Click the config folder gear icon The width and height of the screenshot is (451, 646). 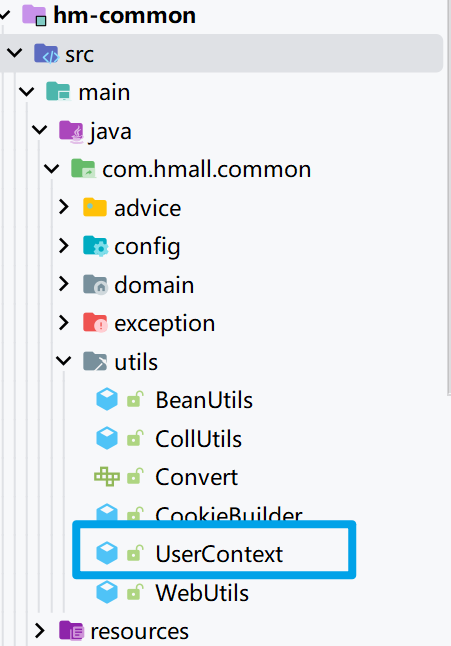[x=96, y=246]
